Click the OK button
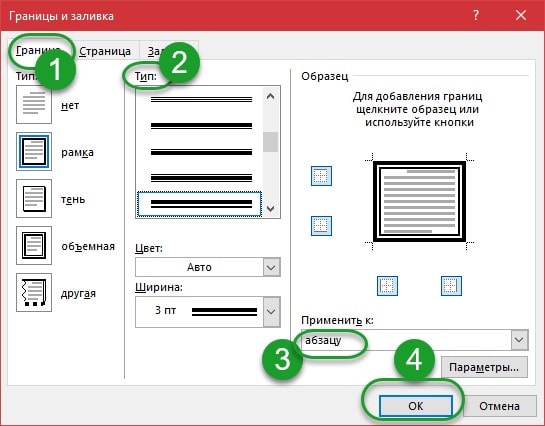545x426 pixels. pos(416,406)
